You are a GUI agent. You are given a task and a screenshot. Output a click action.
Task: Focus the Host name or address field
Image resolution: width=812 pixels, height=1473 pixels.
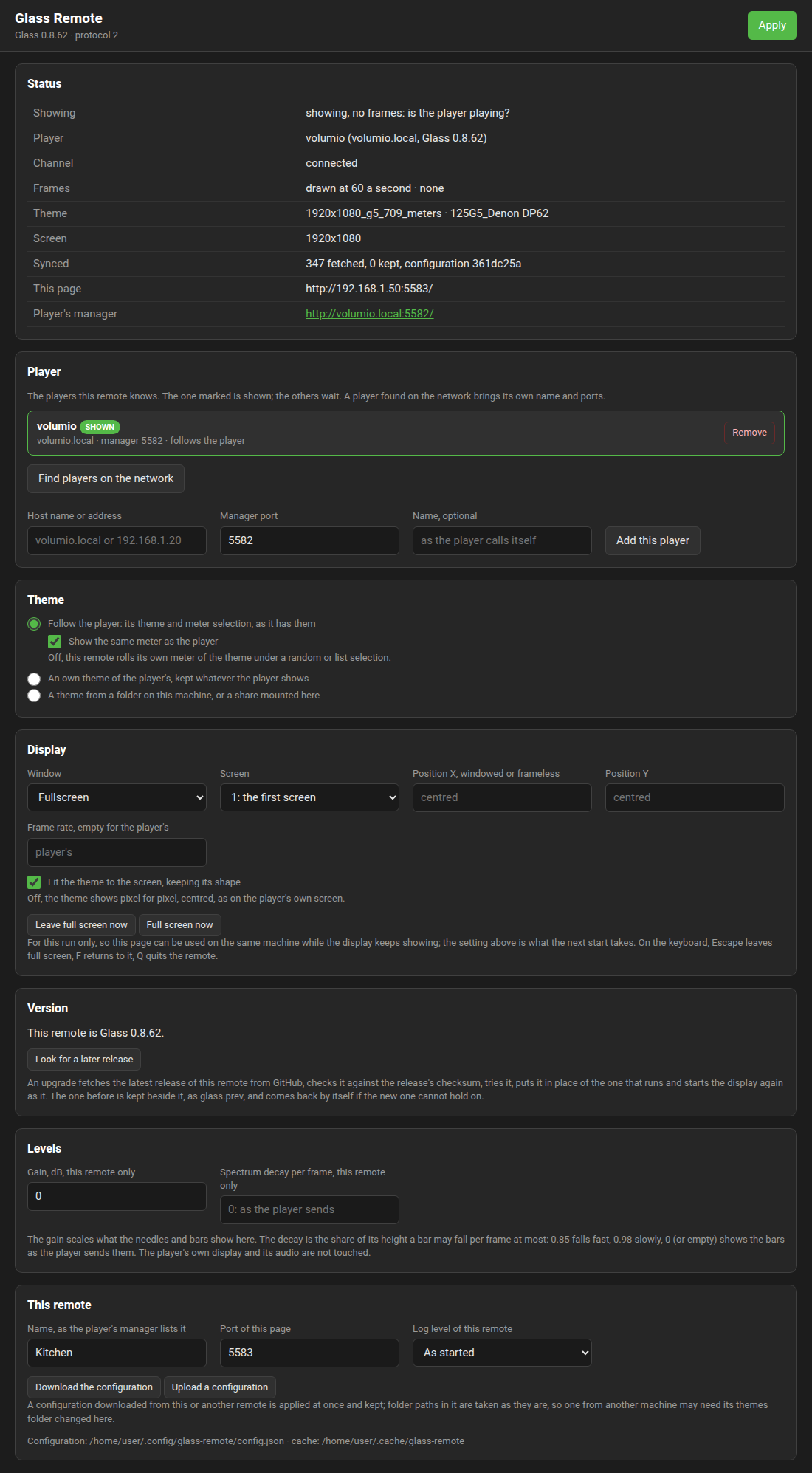tap(117, 540)
